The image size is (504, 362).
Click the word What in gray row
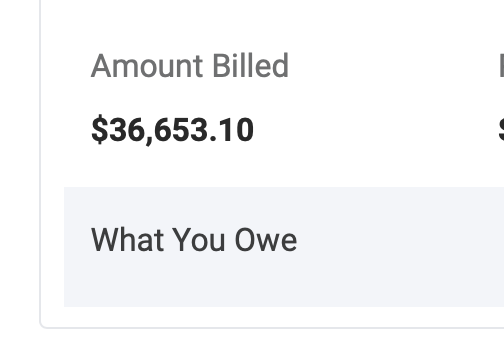point(127,239)
